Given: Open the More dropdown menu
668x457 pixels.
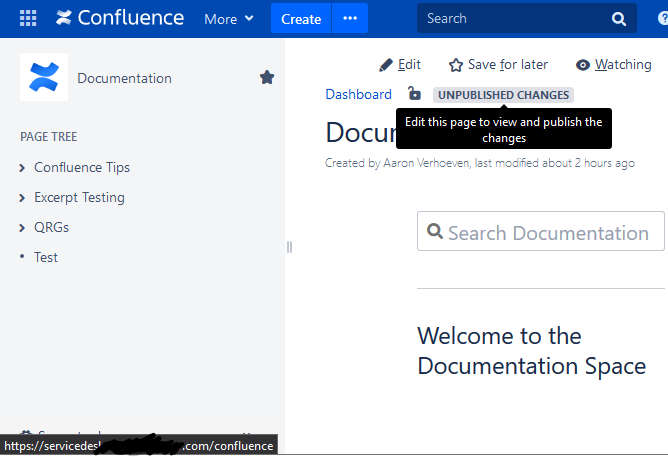Looking at the screenshot, I should (229, 19).
